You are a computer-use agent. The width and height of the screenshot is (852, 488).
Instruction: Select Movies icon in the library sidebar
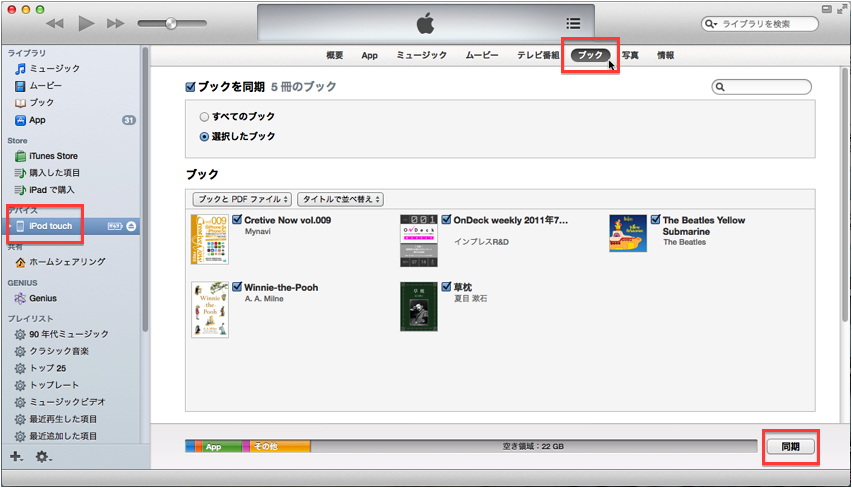coord(20,86)
